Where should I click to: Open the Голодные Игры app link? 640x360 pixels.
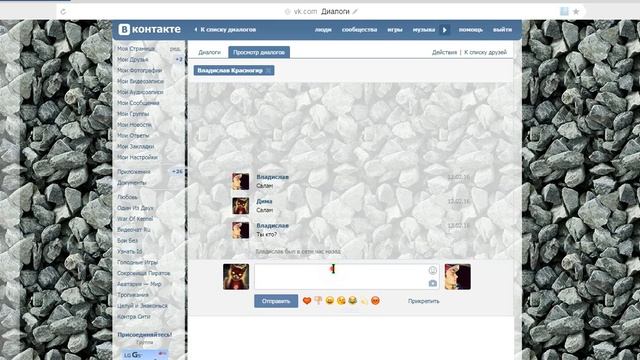click(137, 262)
